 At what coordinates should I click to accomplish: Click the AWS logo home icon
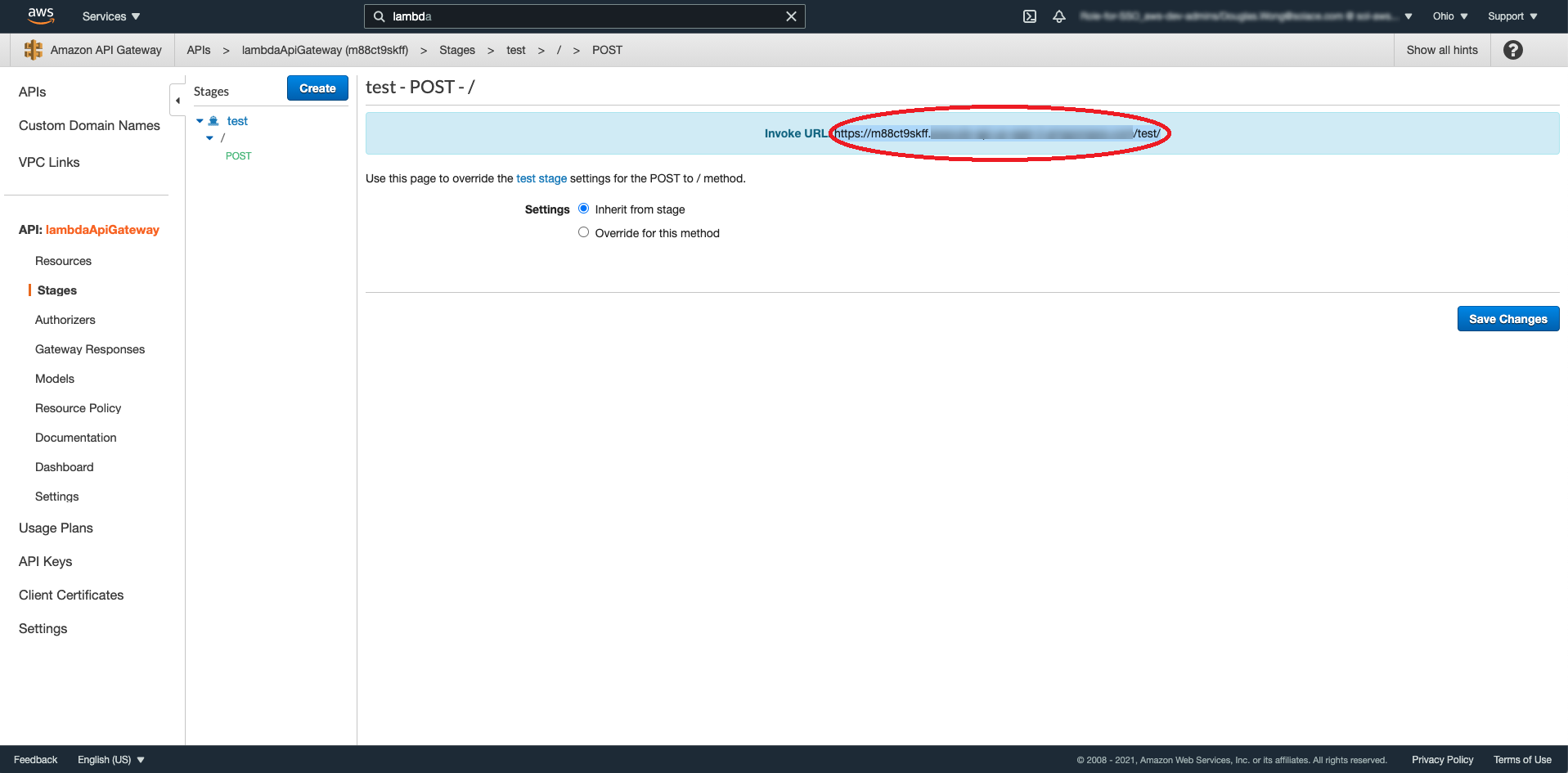[40, 16]
